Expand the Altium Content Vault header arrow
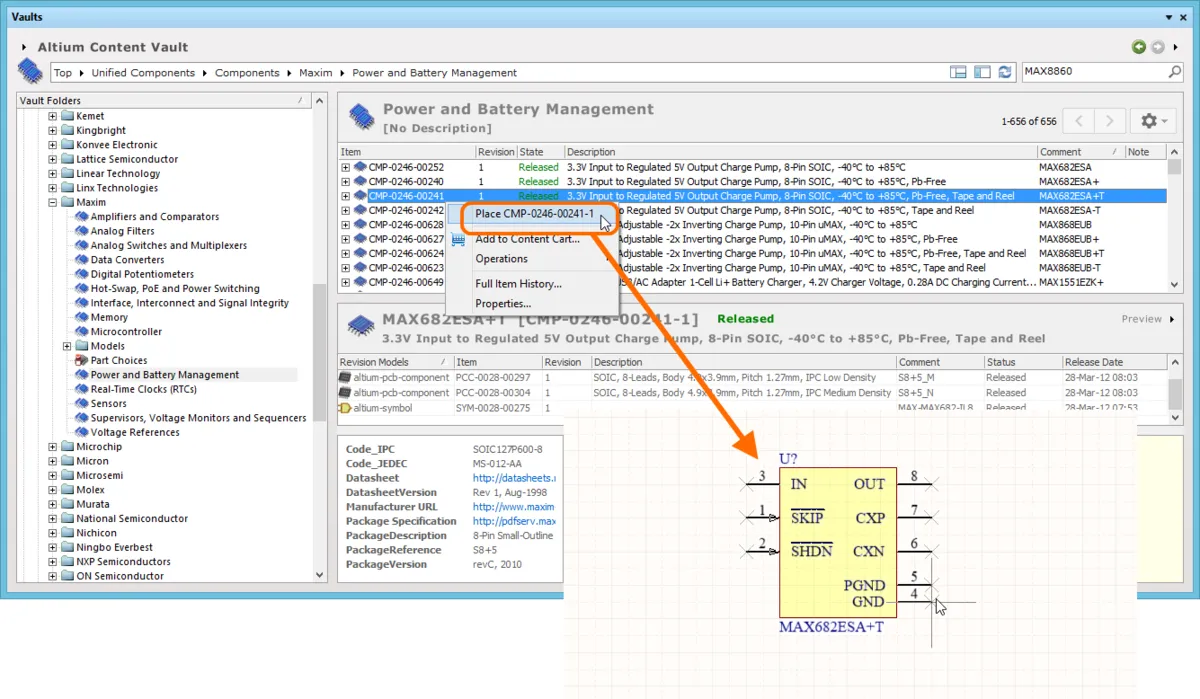Screen dimensions: 1200x699 click(x=24, y=47)
